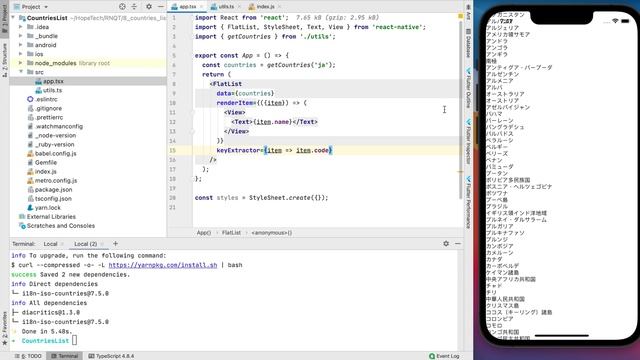Close the app.tsx editor tab
The image size is (640, 360).
201,7
